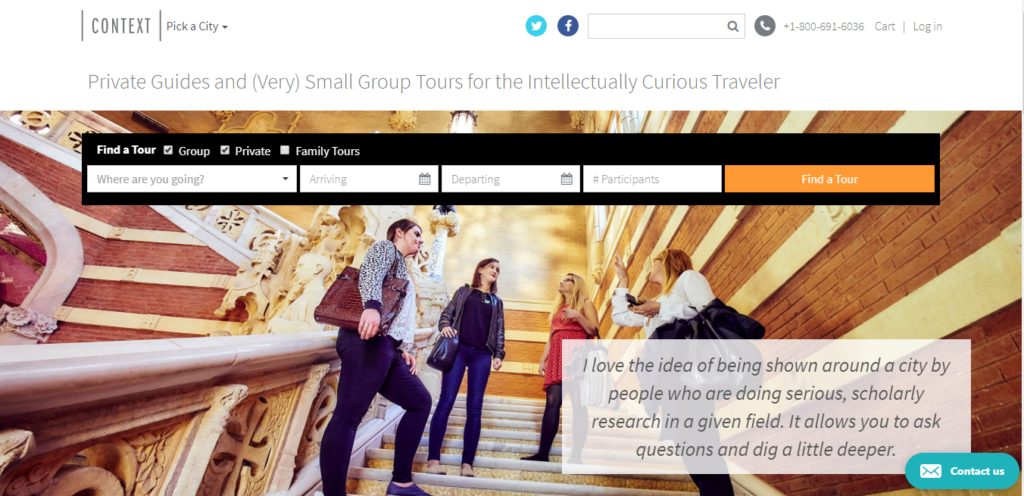Click the Log in link

[927, 27]
